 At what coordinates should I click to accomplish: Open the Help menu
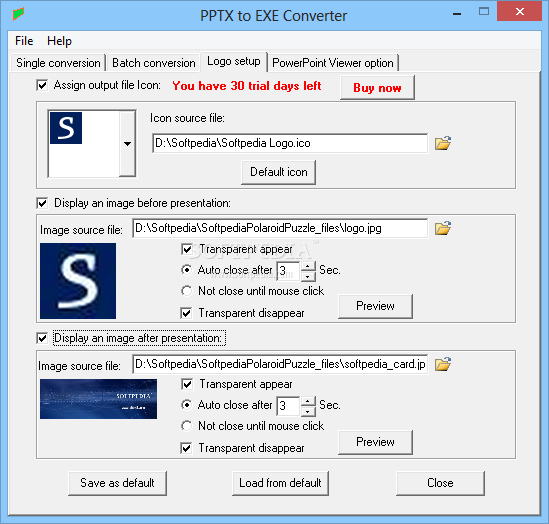coord(60,41)
